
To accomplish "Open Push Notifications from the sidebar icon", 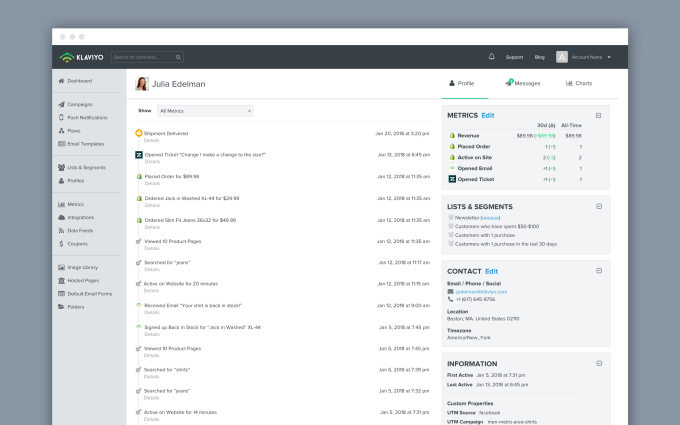I will tap(62, 117).
